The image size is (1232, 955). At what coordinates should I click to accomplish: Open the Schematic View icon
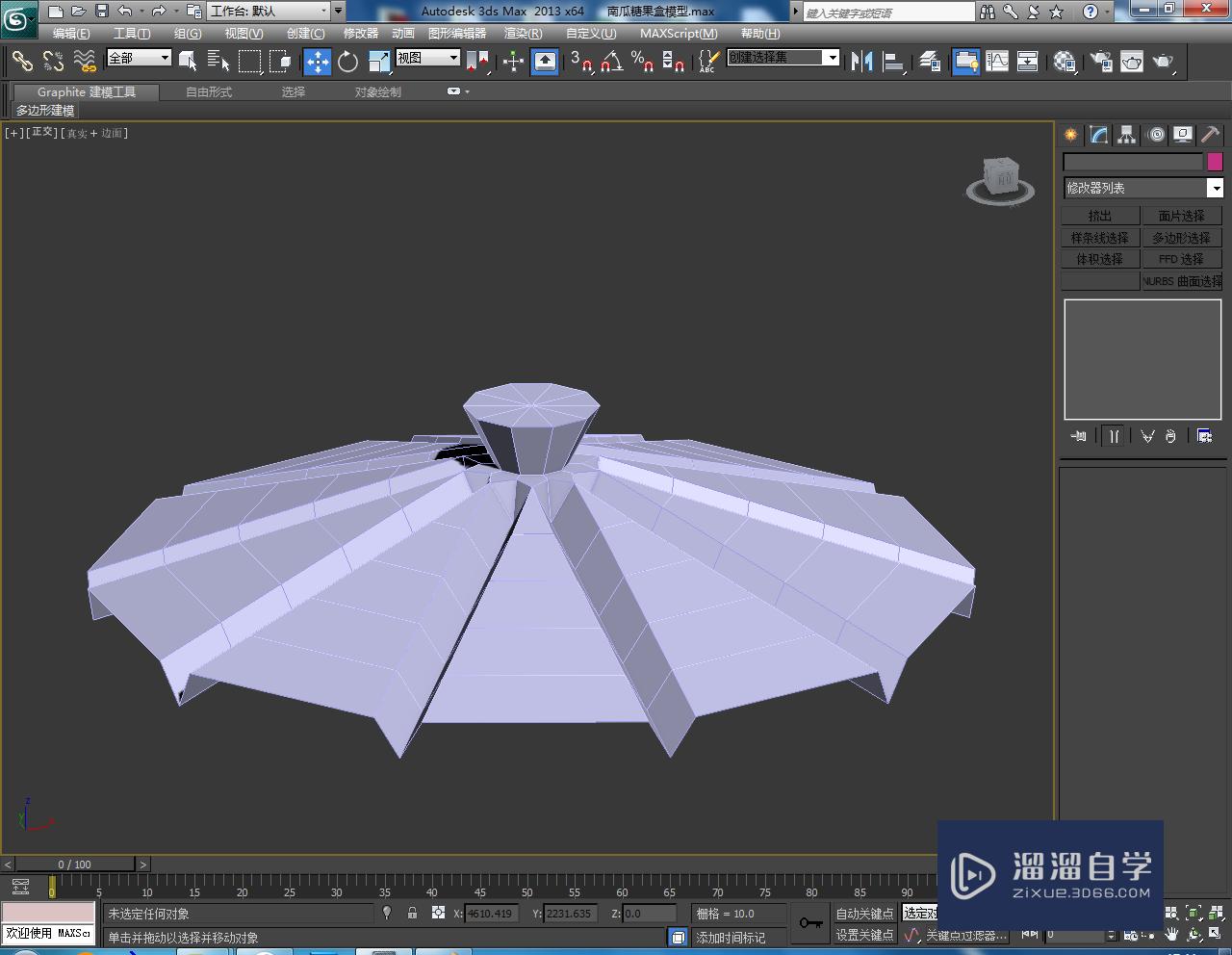pos(1028,62)
